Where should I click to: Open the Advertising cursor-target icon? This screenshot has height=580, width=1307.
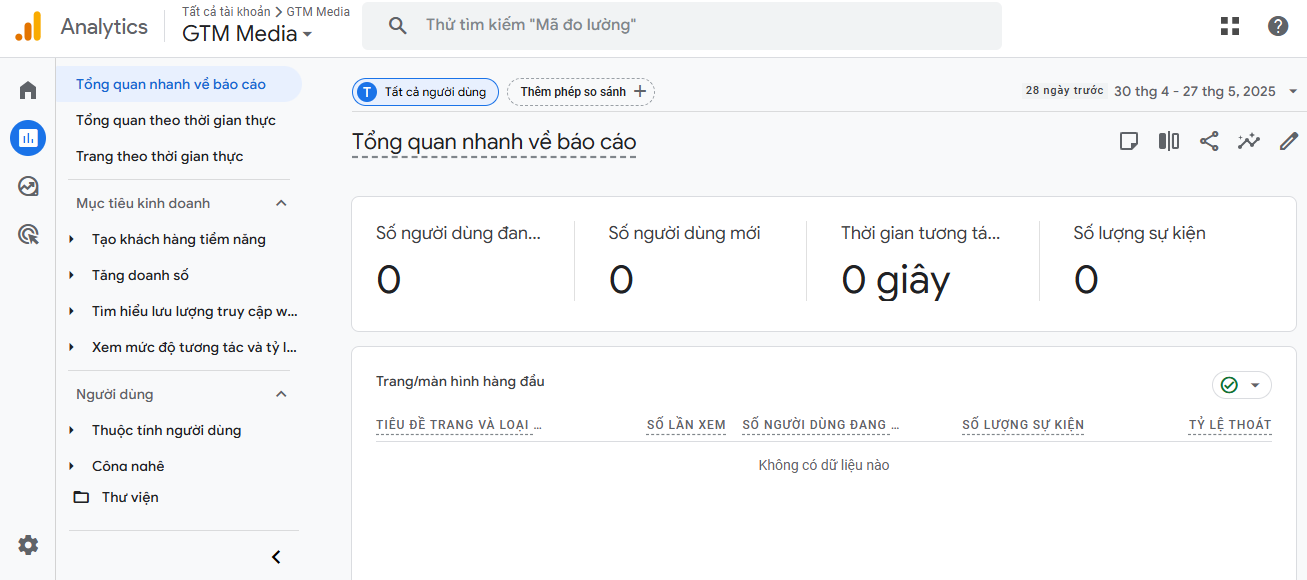pyautogui.click(x=28, y=235)
